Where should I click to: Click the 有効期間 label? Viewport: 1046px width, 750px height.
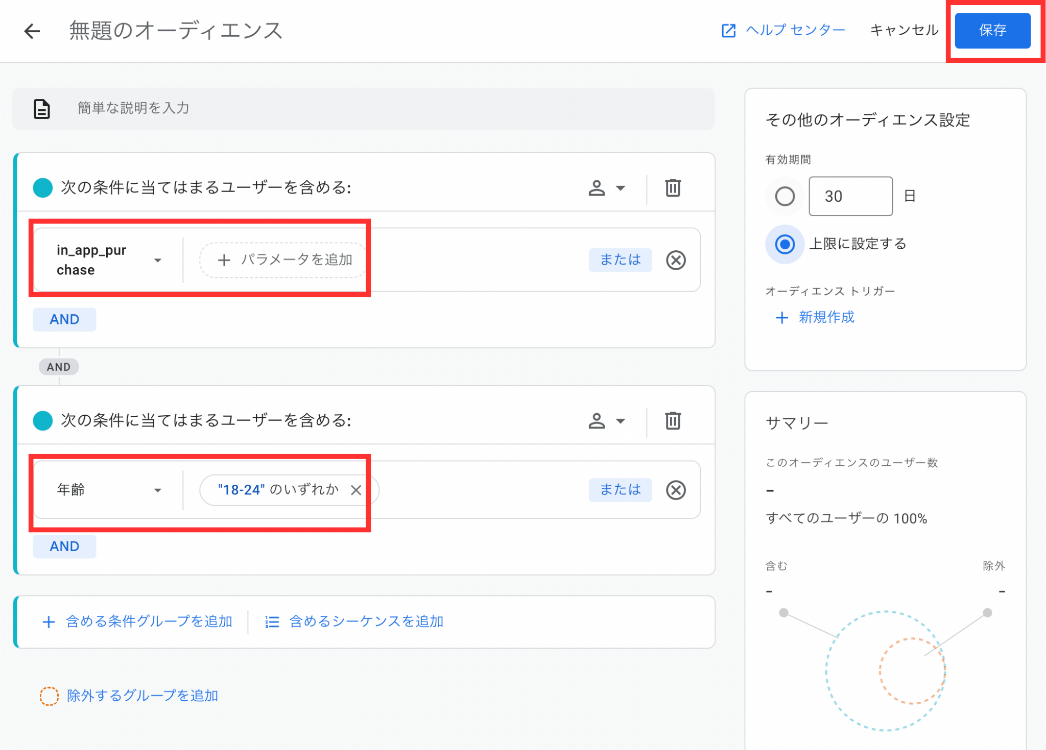click(789, 159)
